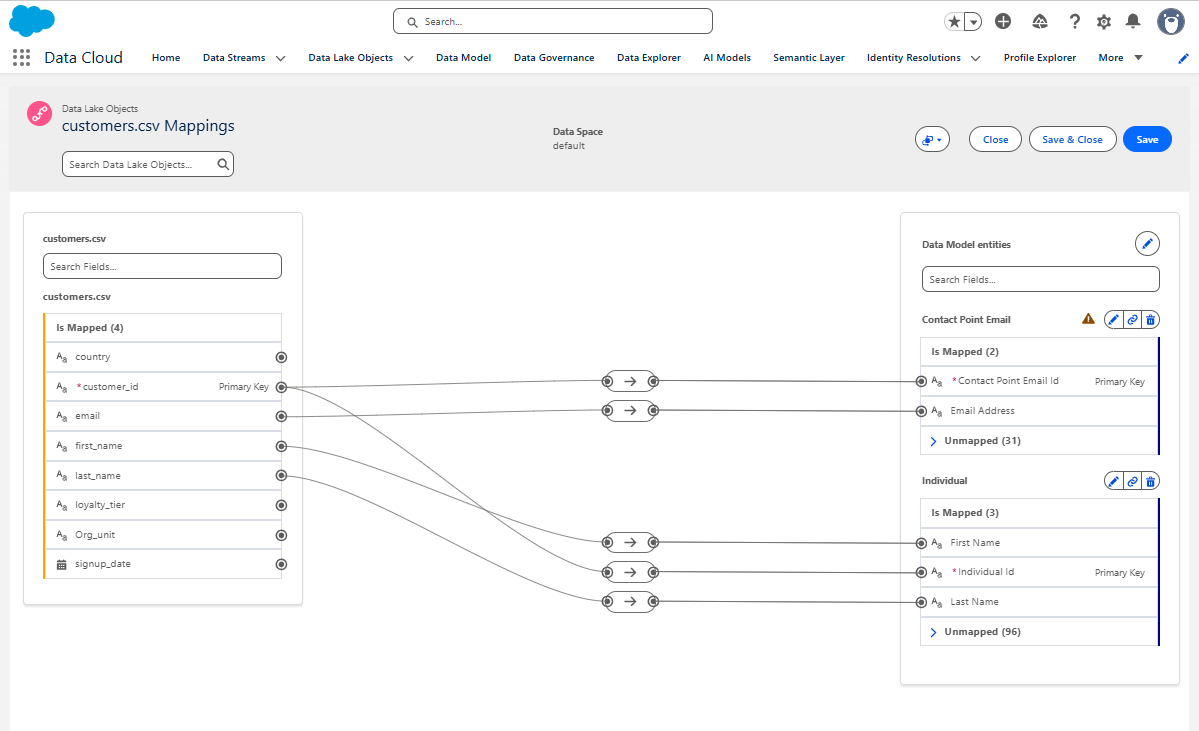1199x731 pixels.
Task: Focus the global Search box
Action: coord(553,21)
